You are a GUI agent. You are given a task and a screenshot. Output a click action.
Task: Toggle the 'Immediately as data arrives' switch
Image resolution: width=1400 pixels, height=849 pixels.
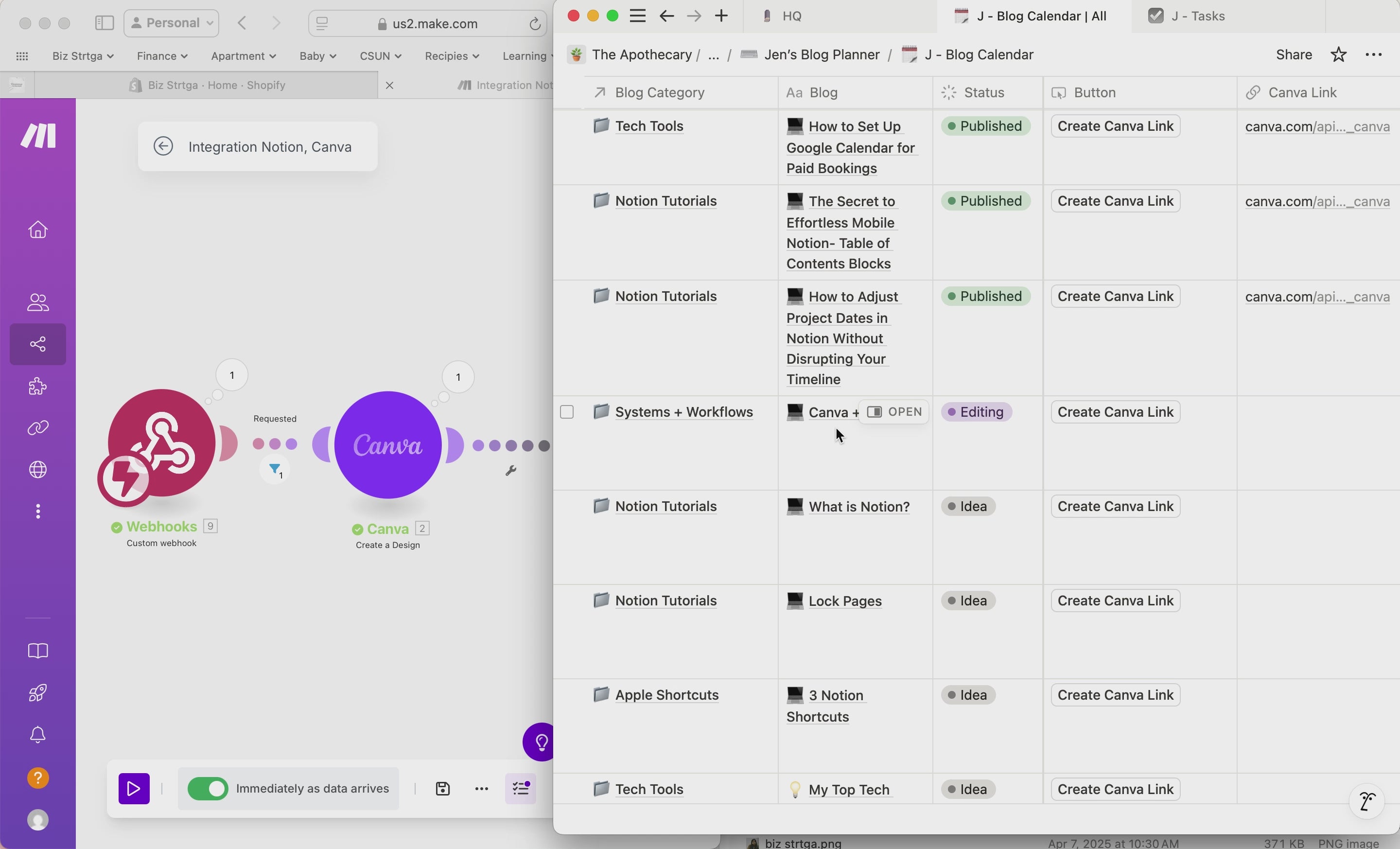[x=208, y=788]
